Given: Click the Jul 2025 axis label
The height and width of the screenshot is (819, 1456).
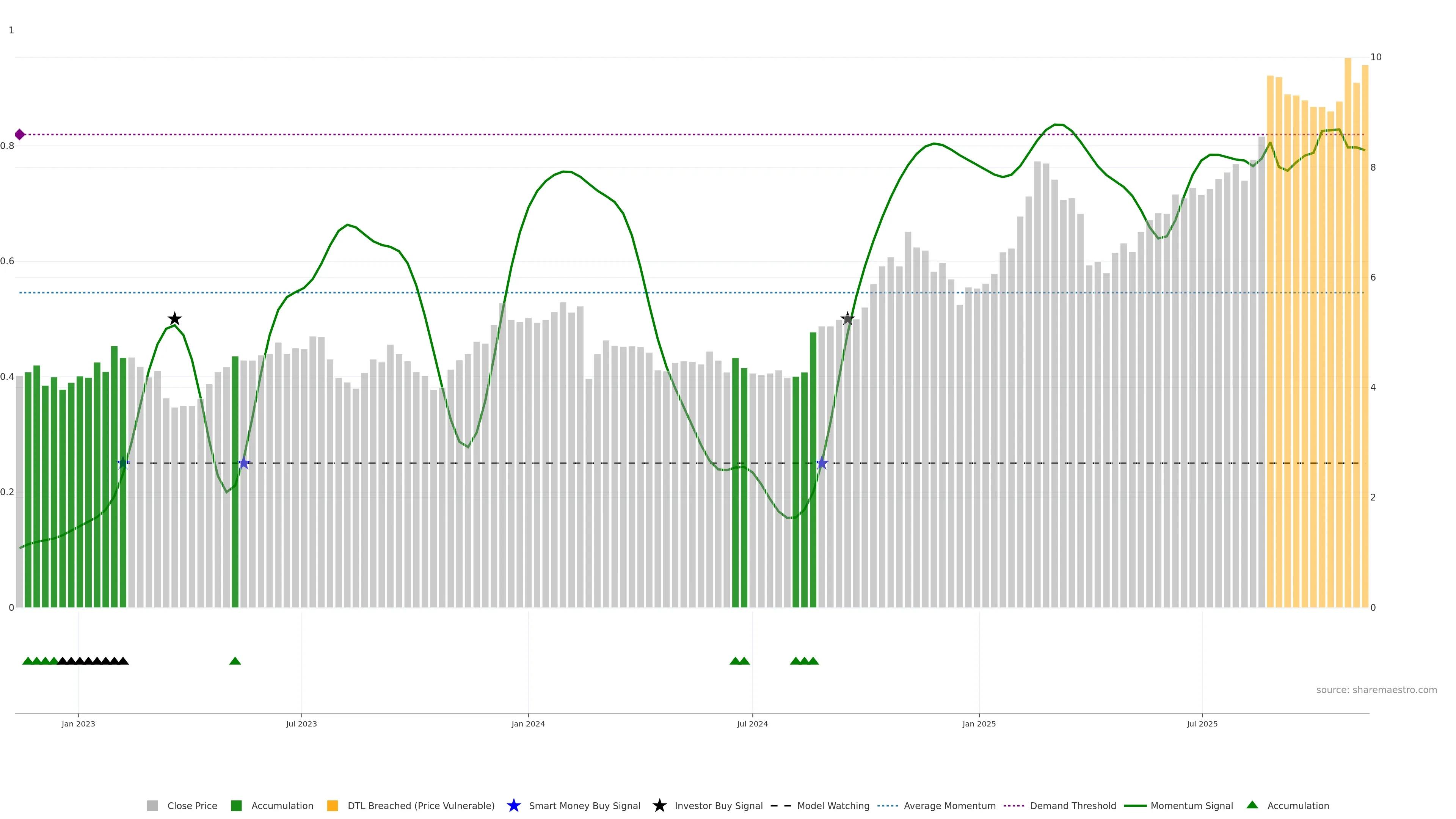Looking at the screenshot, I should 1202,723.
